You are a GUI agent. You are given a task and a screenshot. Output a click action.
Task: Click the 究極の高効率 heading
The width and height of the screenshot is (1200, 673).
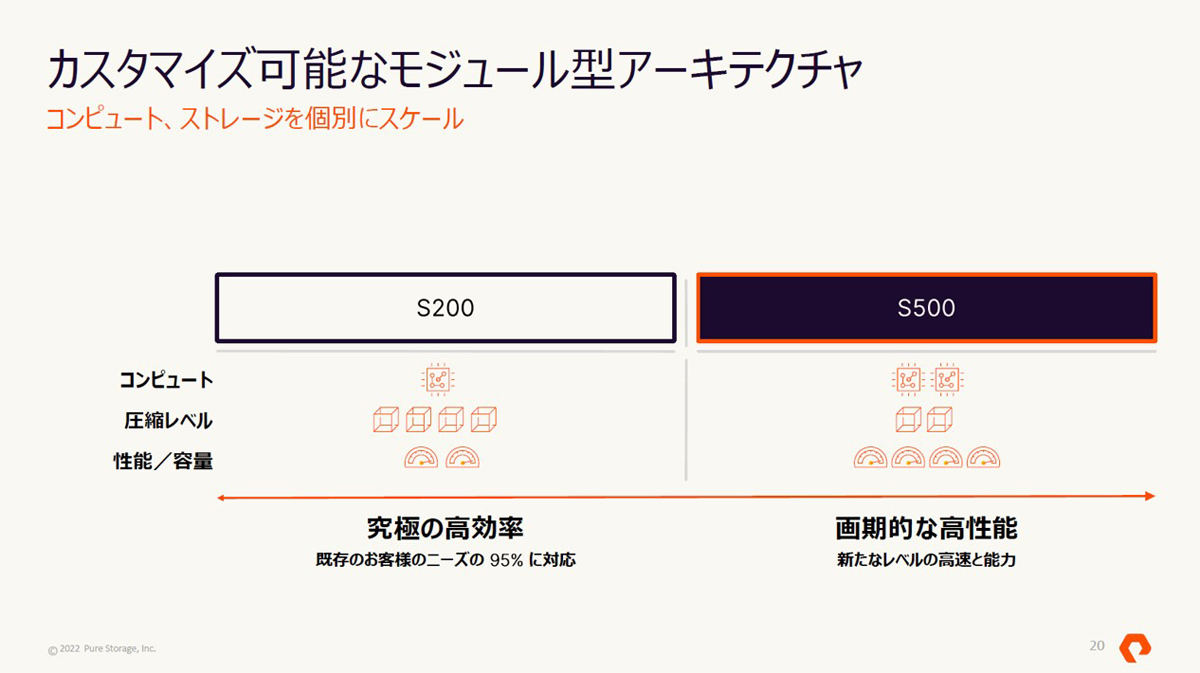click(x=445, y=527)
